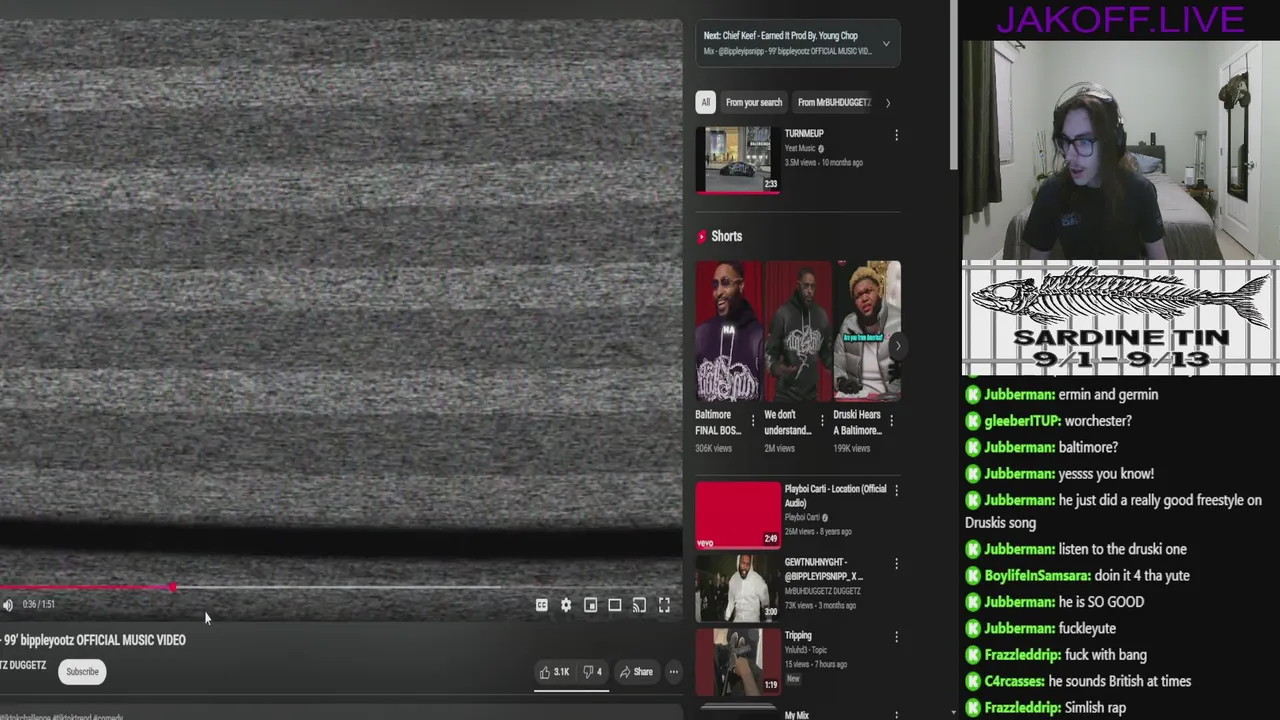Screen dimensions: 1280x720
Task: Click the red playhead scrubber dot
Action: tap(174, 588)
